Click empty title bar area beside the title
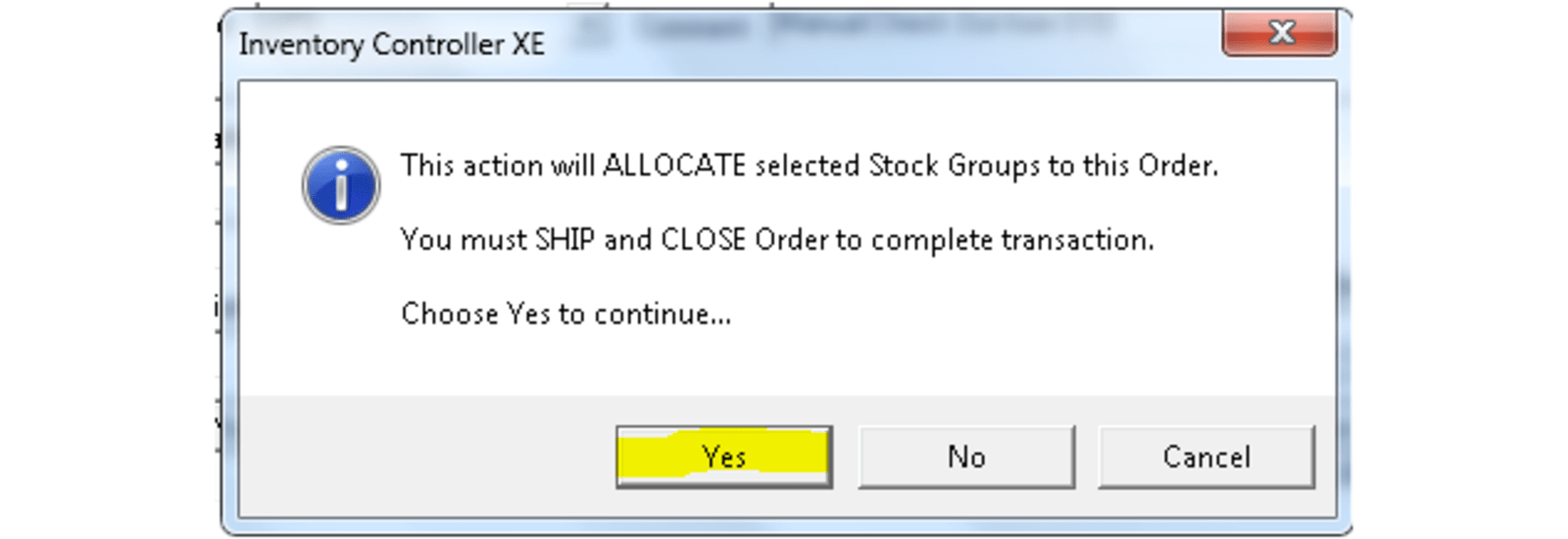The width and height of the screenshot is (1568, 539). point(882,44)
